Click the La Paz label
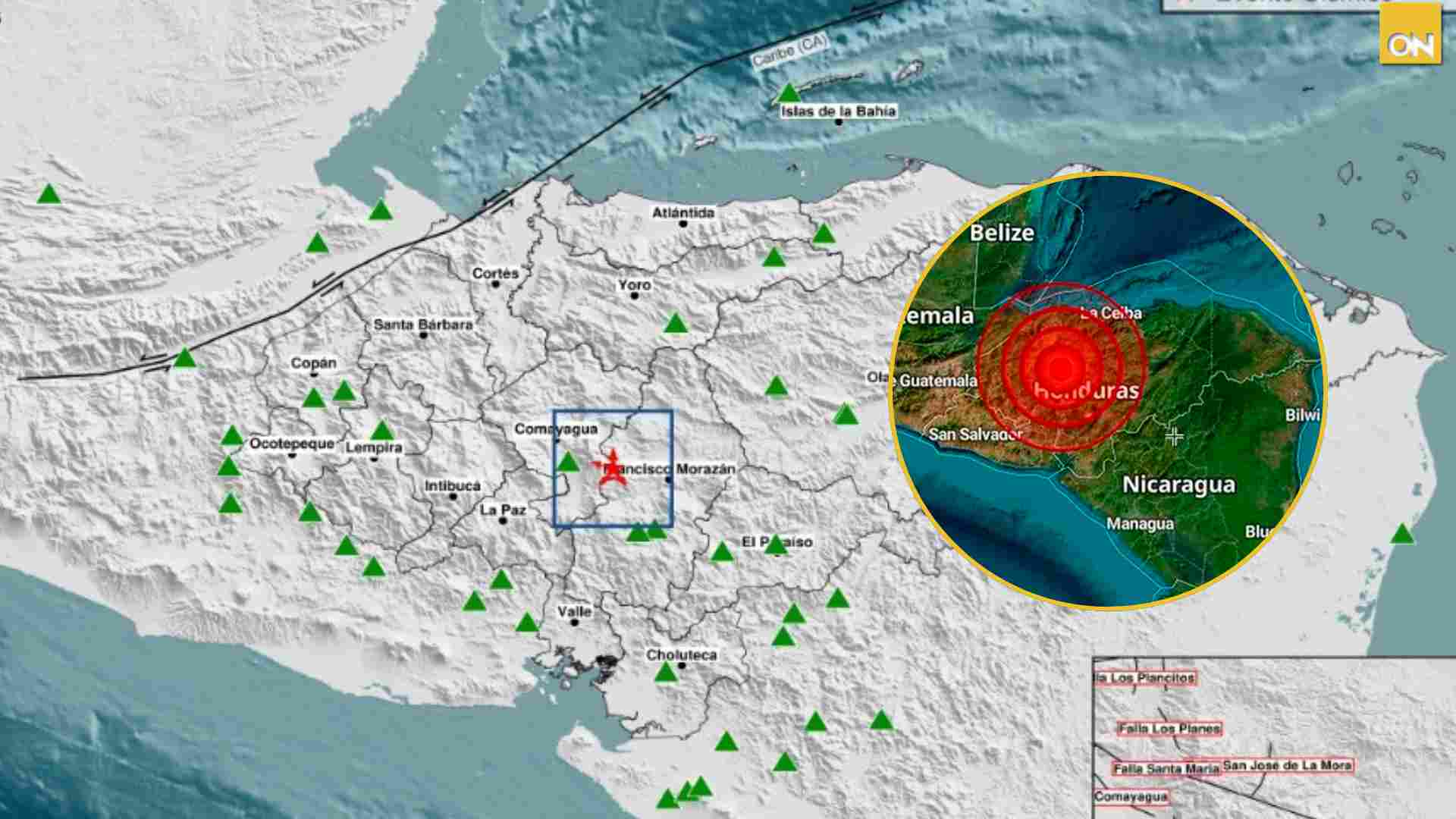This screenshot has width=1456, height=819. point(503,510)
